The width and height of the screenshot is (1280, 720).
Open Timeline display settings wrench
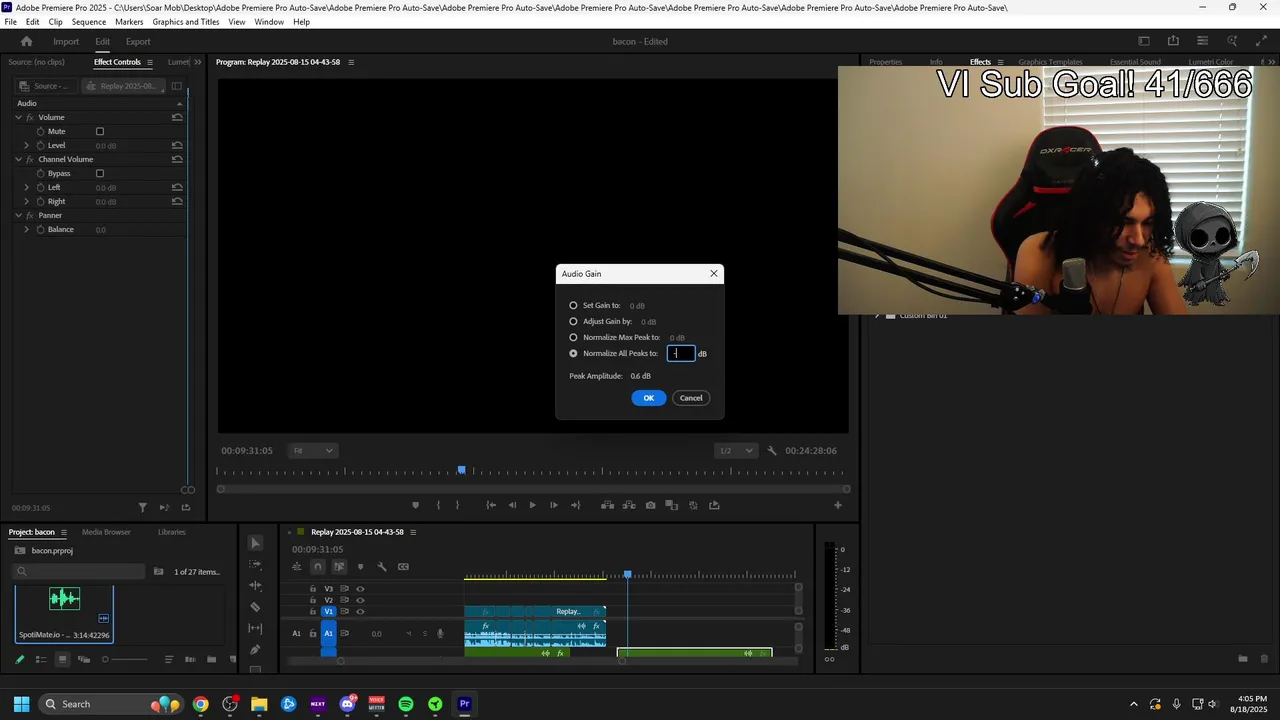click(381, 567)
